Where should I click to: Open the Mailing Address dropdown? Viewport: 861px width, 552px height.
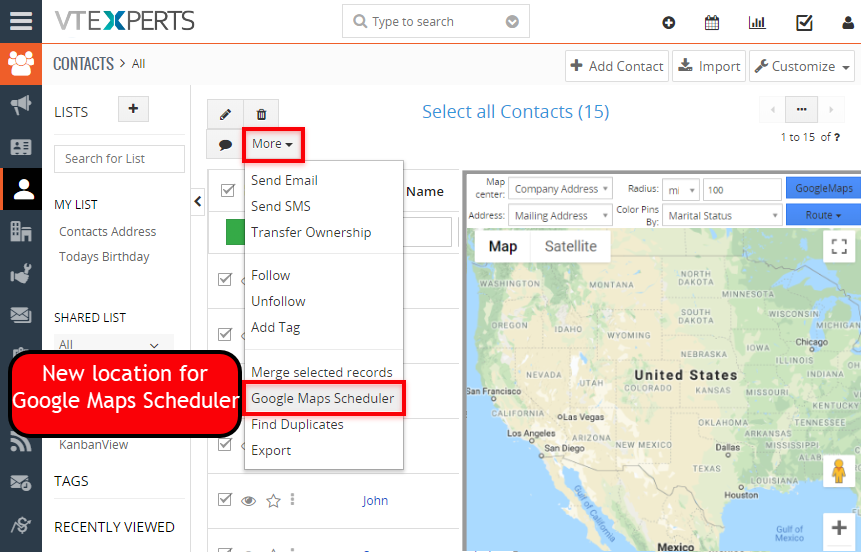click(x=561, y=215)
